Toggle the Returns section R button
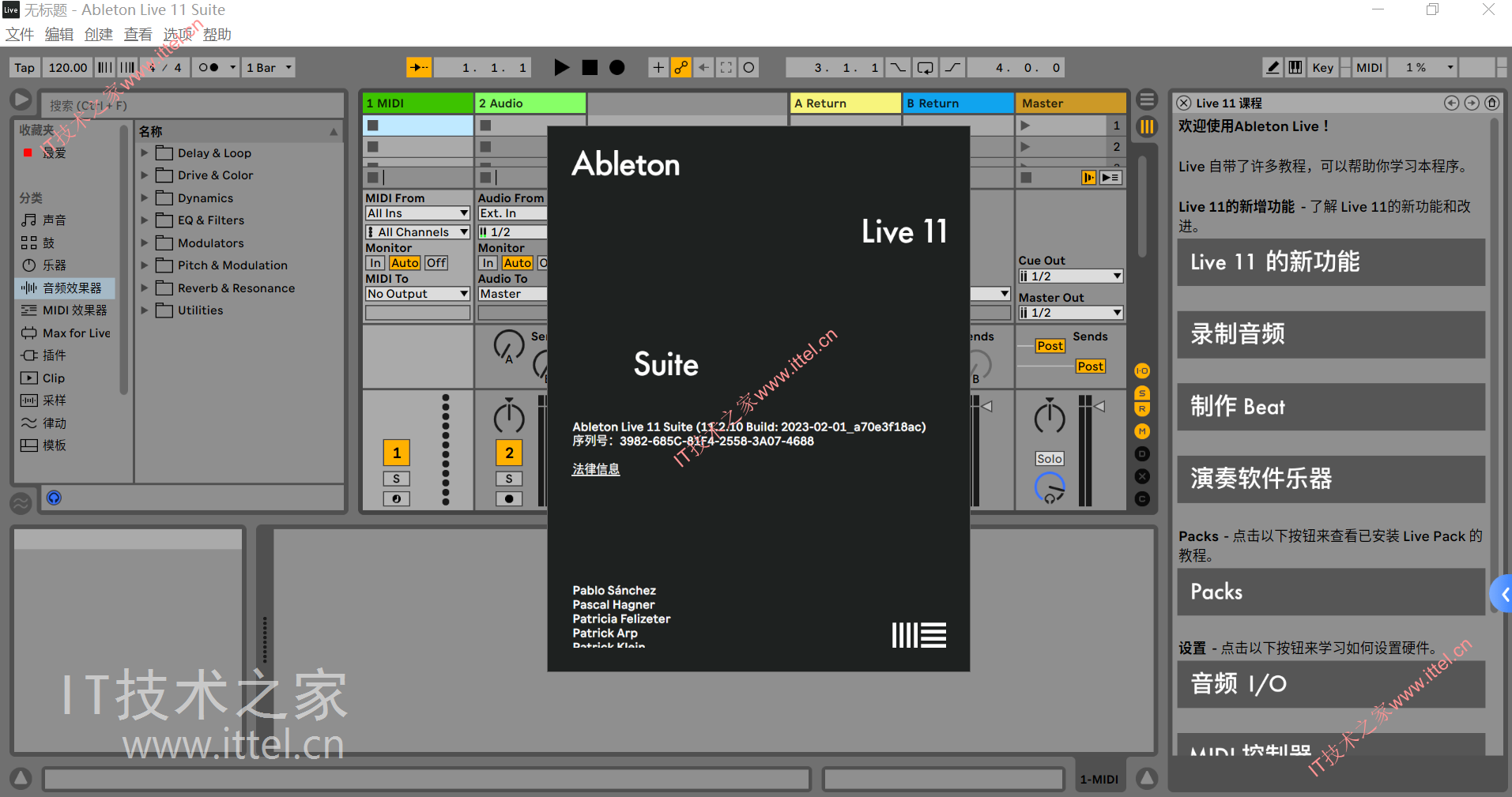The height and width of the screenshot is (797, 1512). [1142, 408]
